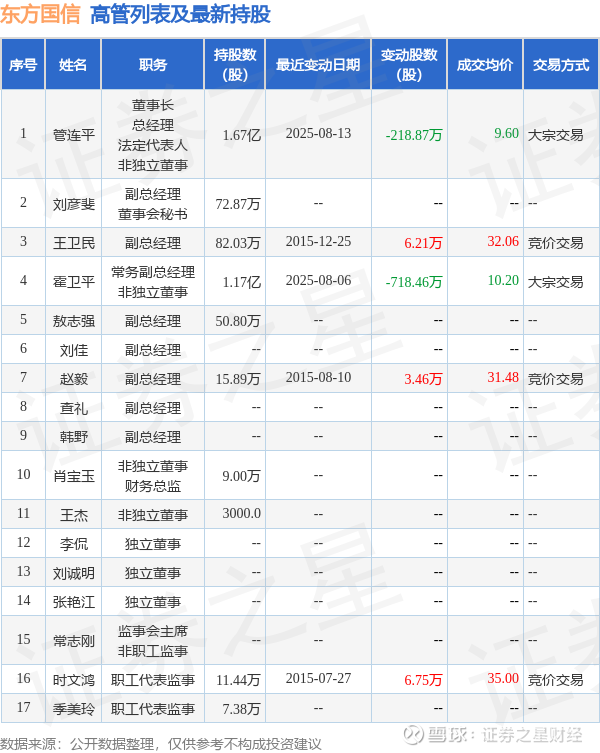
Task: Click the name 管连平
Action: 73,135
